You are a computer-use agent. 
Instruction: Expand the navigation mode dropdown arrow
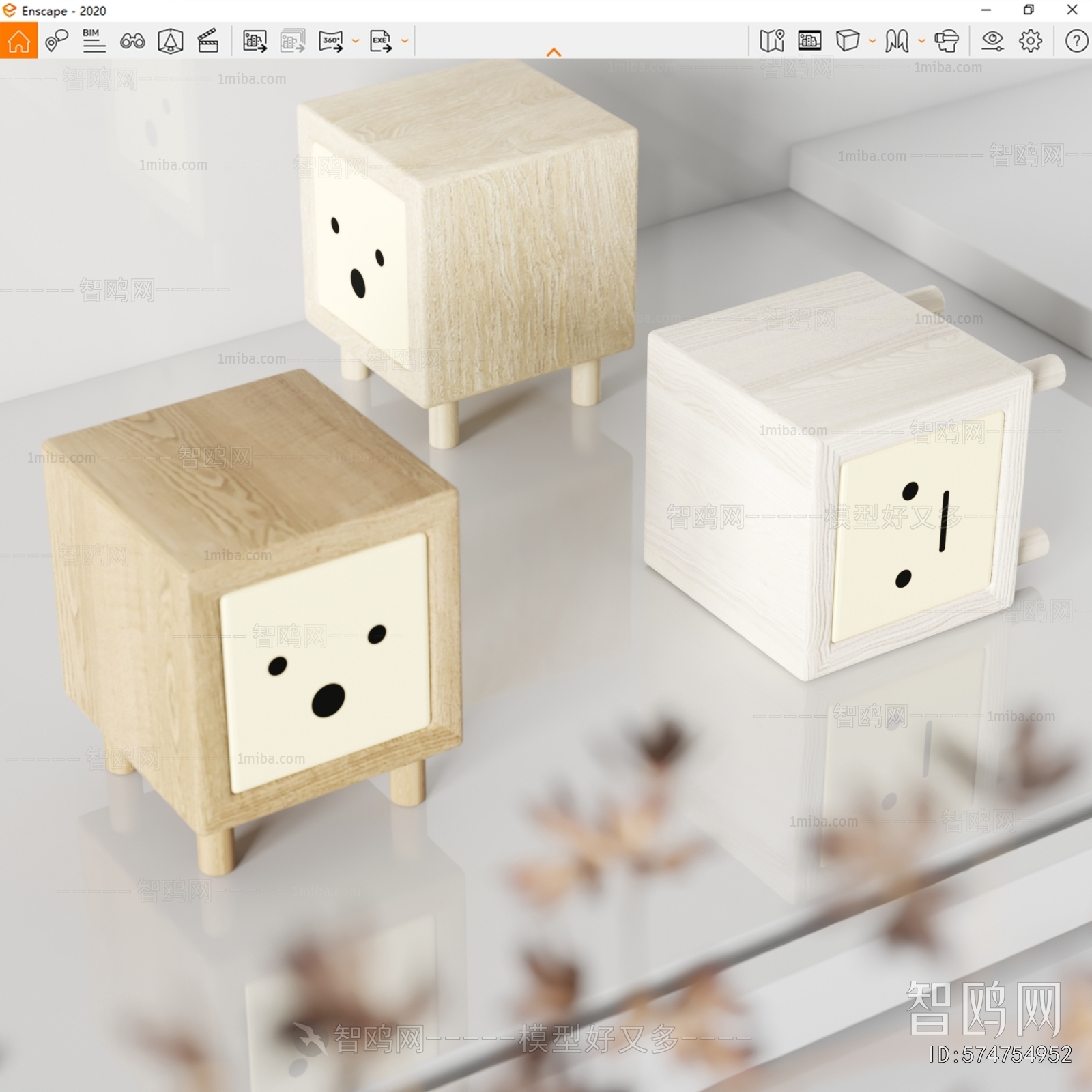(x=921, y=41)
